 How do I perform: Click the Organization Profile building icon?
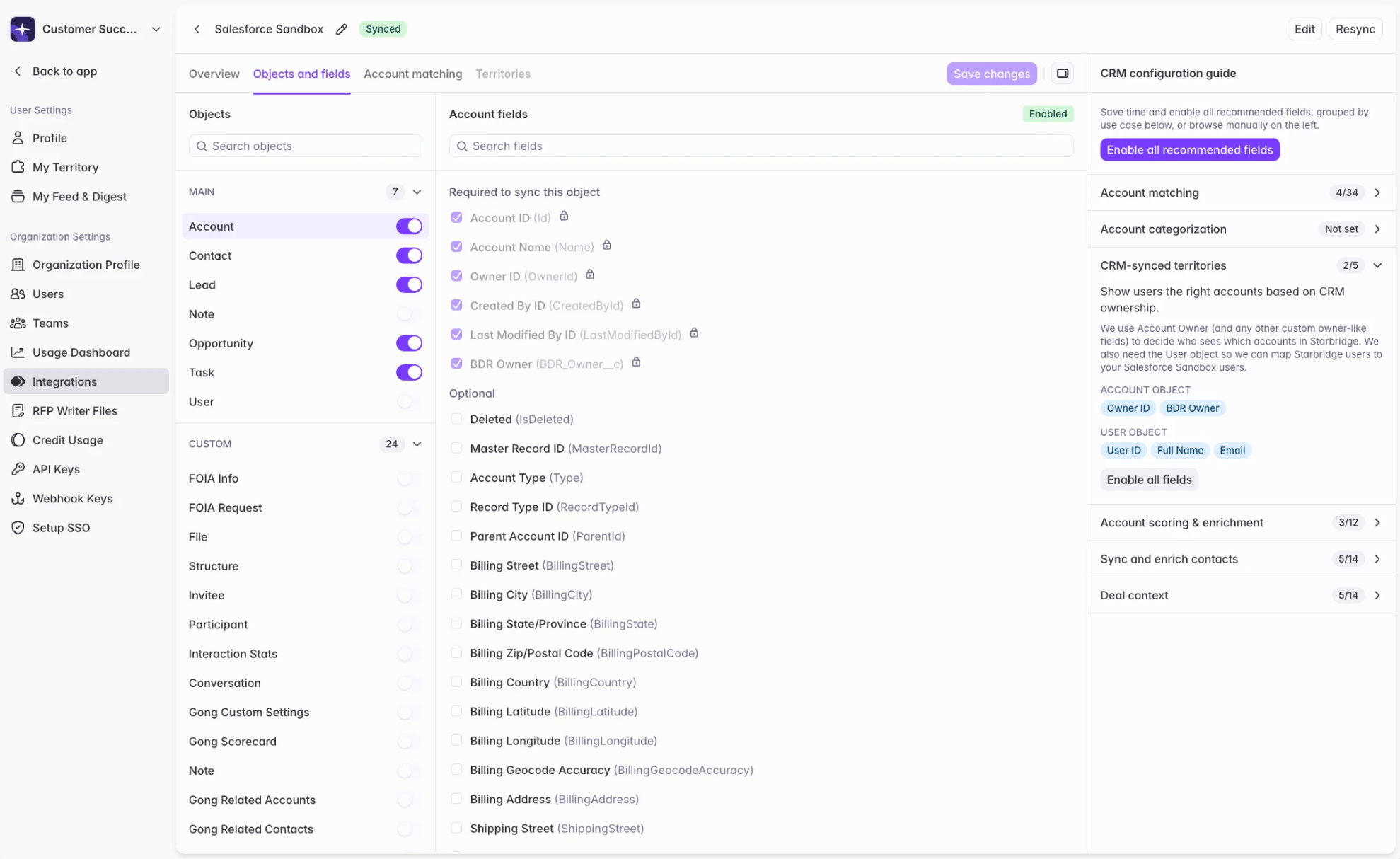(18, 265)
